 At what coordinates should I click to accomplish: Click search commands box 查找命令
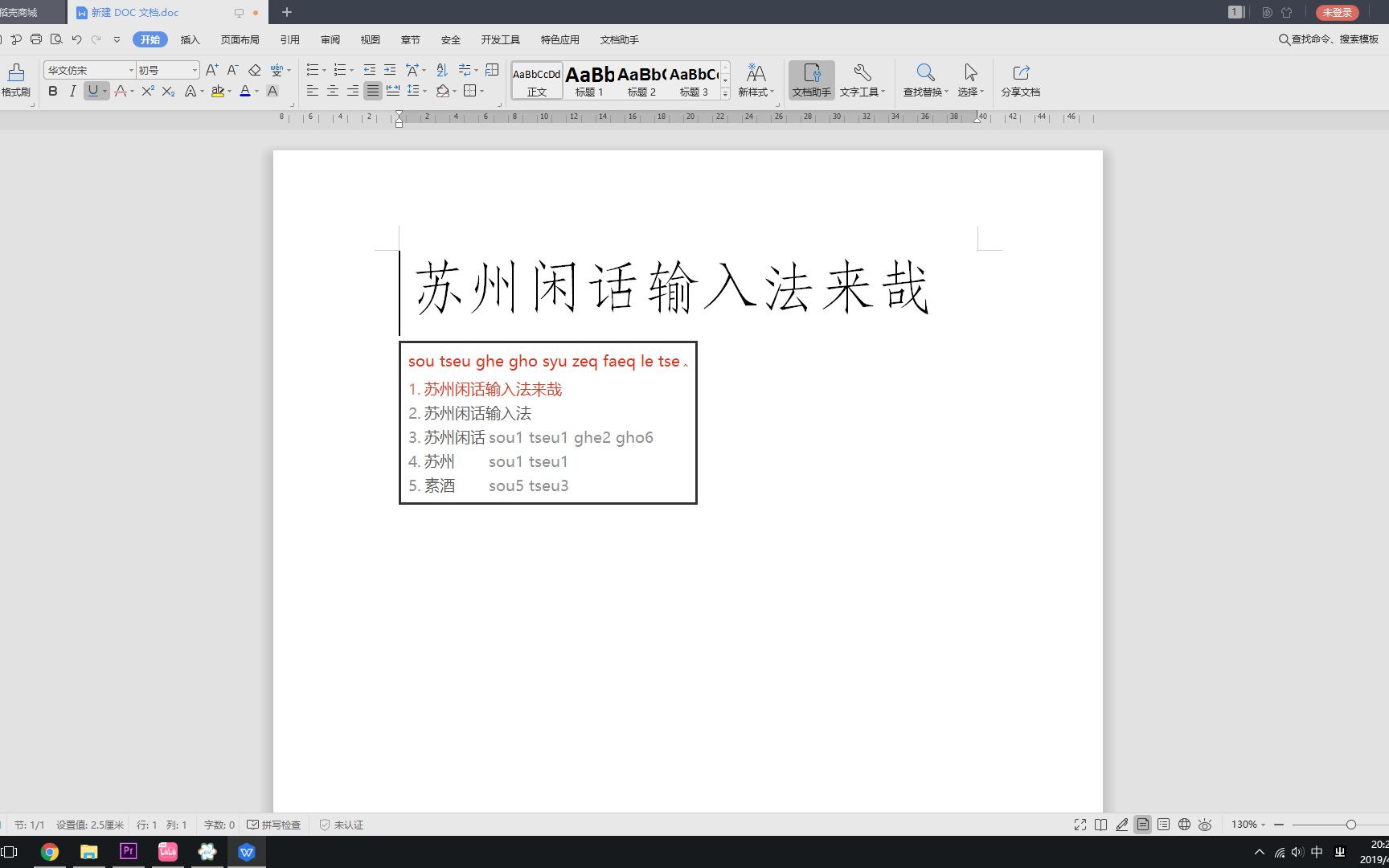tap(1329, 39)
